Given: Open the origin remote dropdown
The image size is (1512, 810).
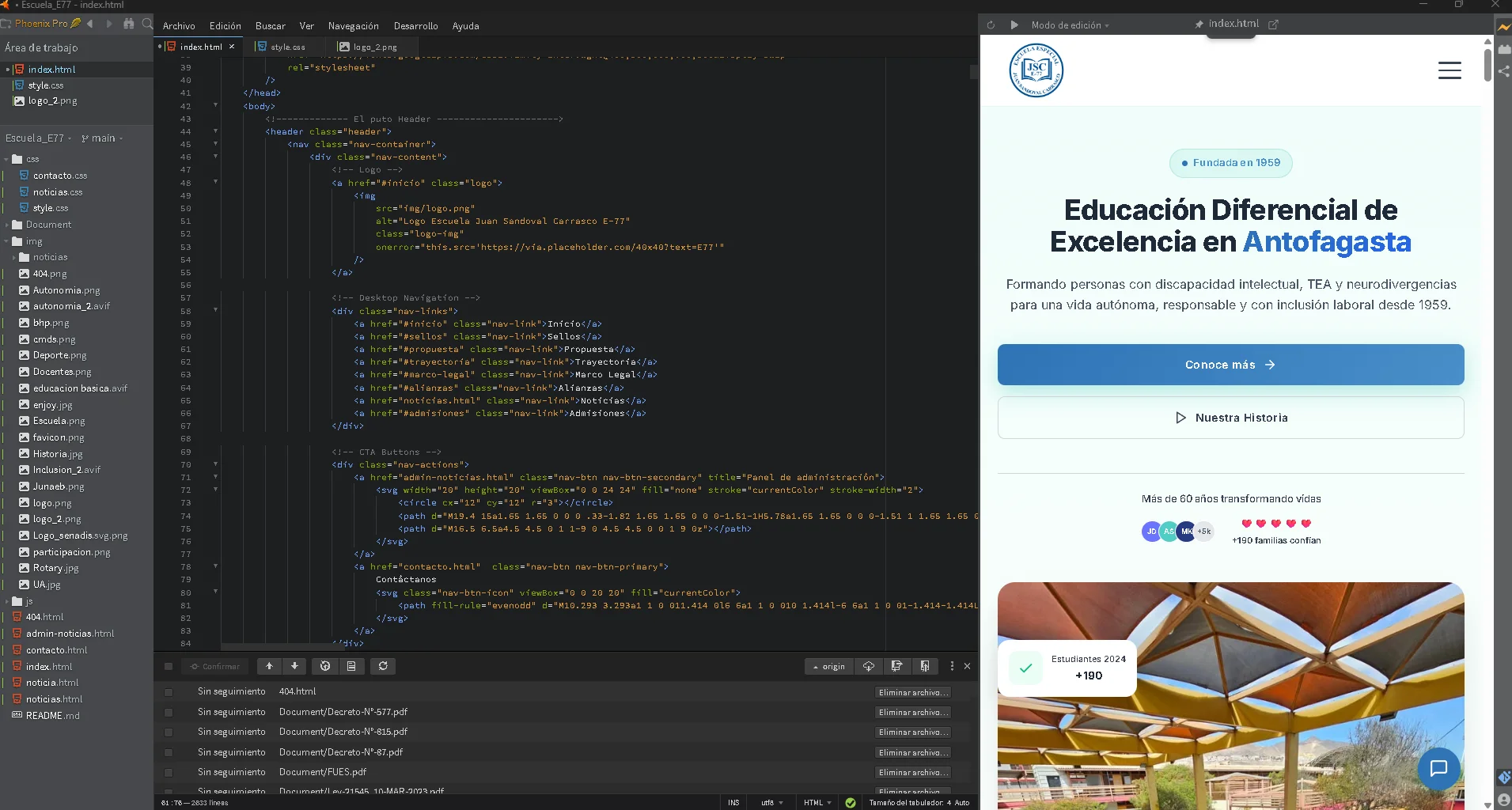Looking at the screenshot, I should 829,666.
